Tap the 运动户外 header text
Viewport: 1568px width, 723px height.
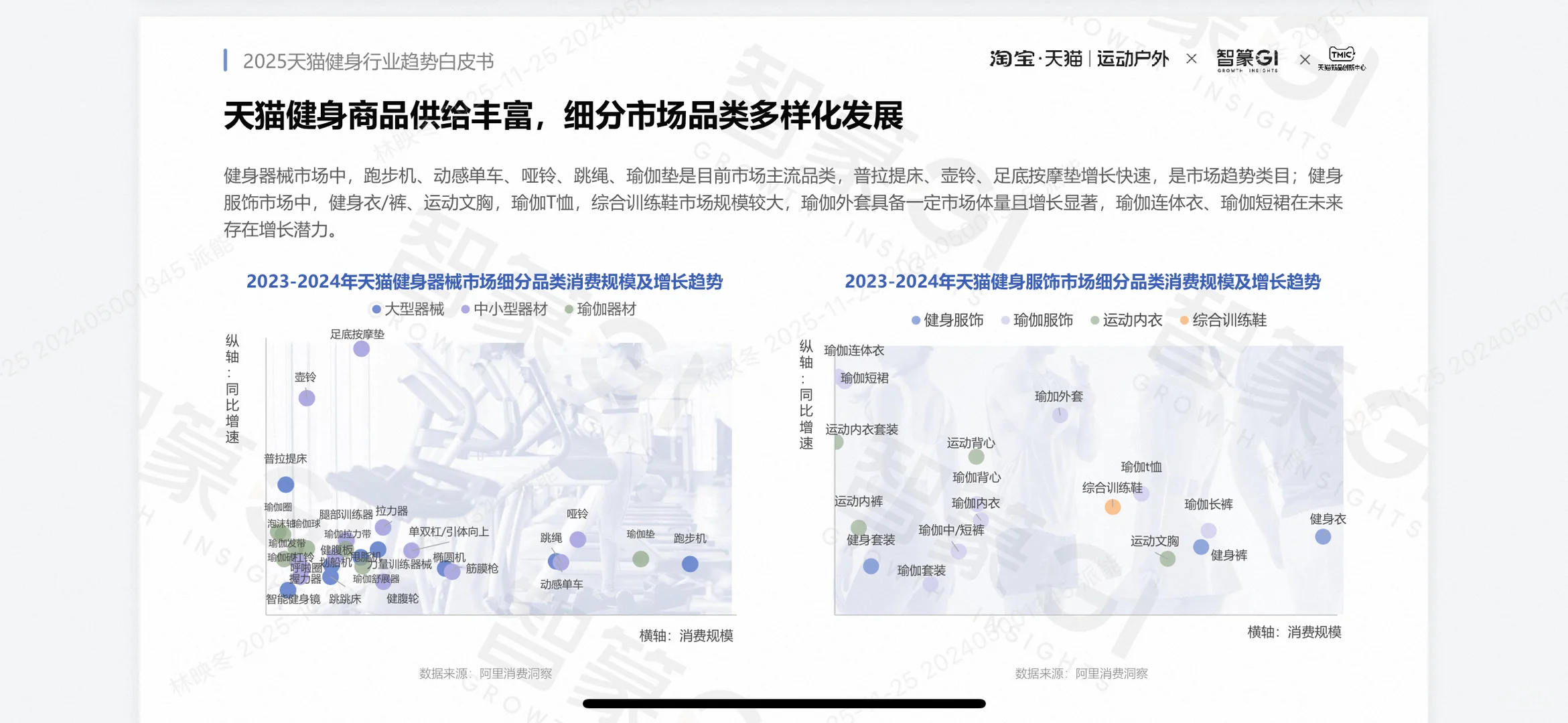1133,59
